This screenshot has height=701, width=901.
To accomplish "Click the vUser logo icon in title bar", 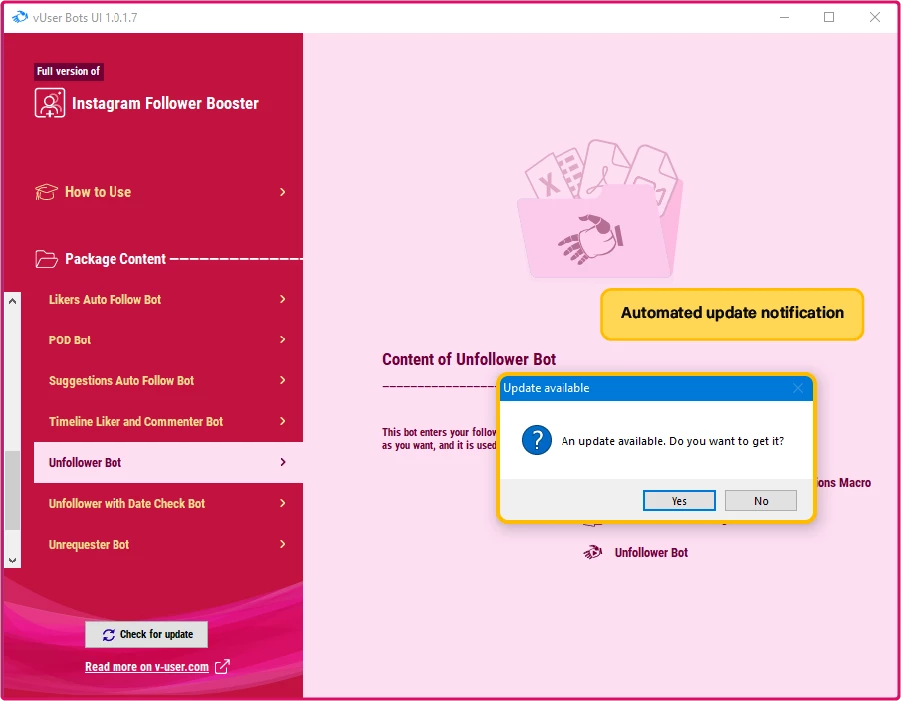I will point(20,17).
